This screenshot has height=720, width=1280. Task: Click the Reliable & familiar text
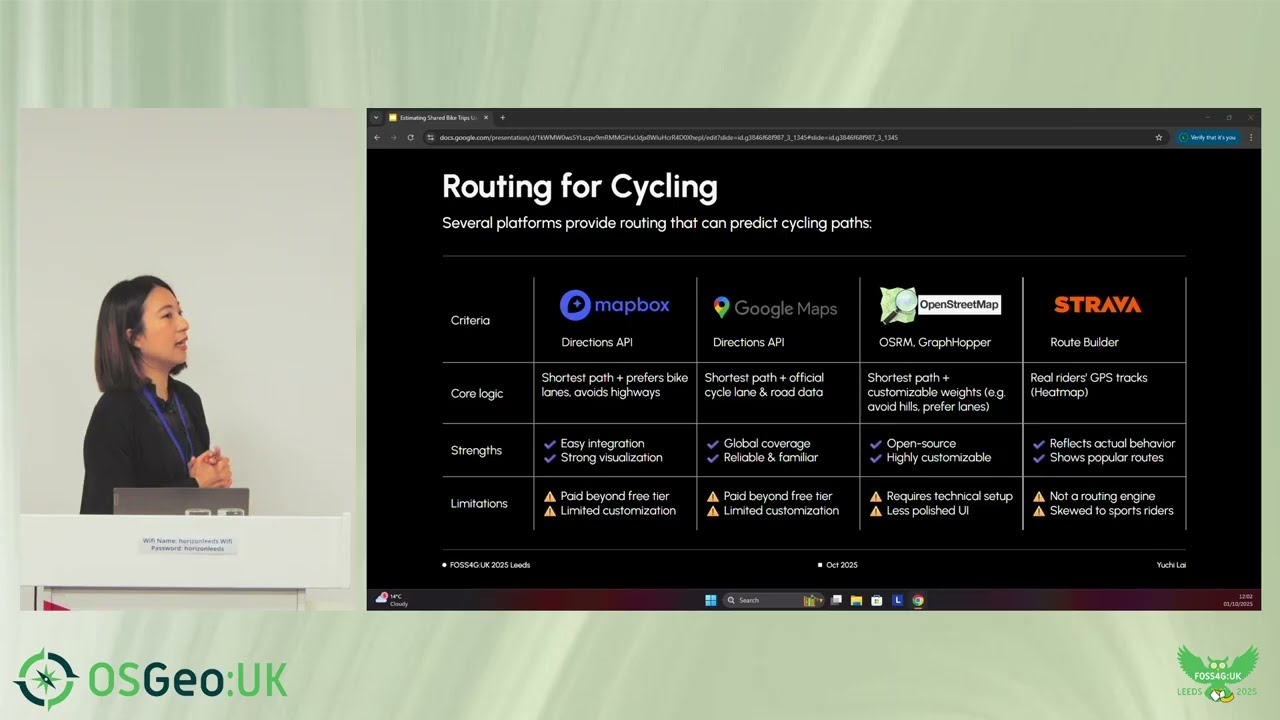771,458
